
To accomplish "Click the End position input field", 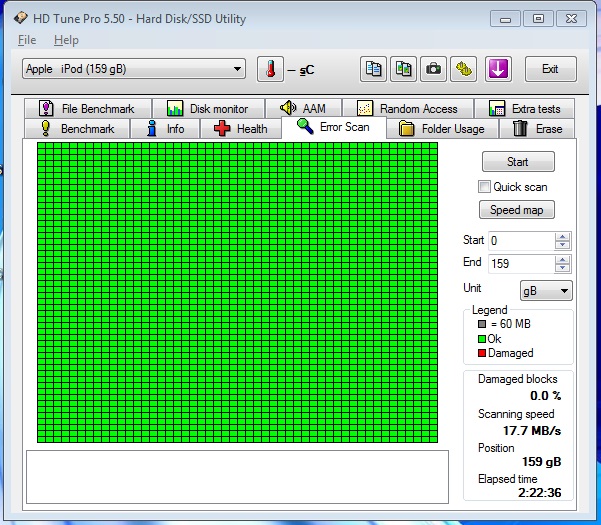I will [520, 263].
